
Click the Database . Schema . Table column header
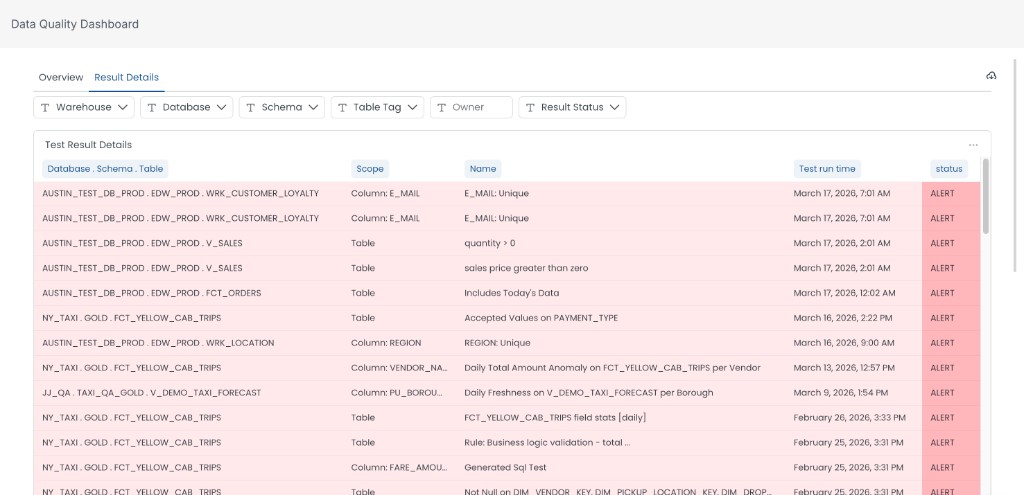106,169
